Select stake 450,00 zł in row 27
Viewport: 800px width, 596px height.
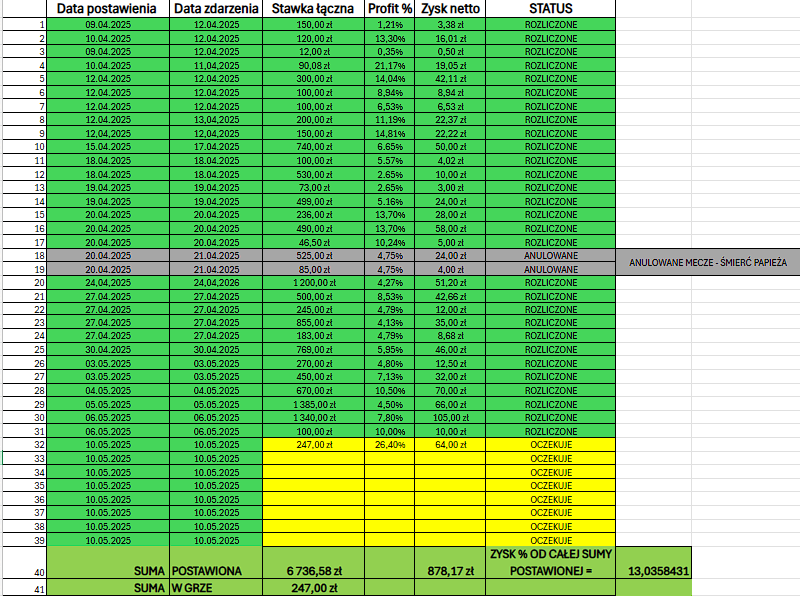pyautogui.click(x=313, y=377)
